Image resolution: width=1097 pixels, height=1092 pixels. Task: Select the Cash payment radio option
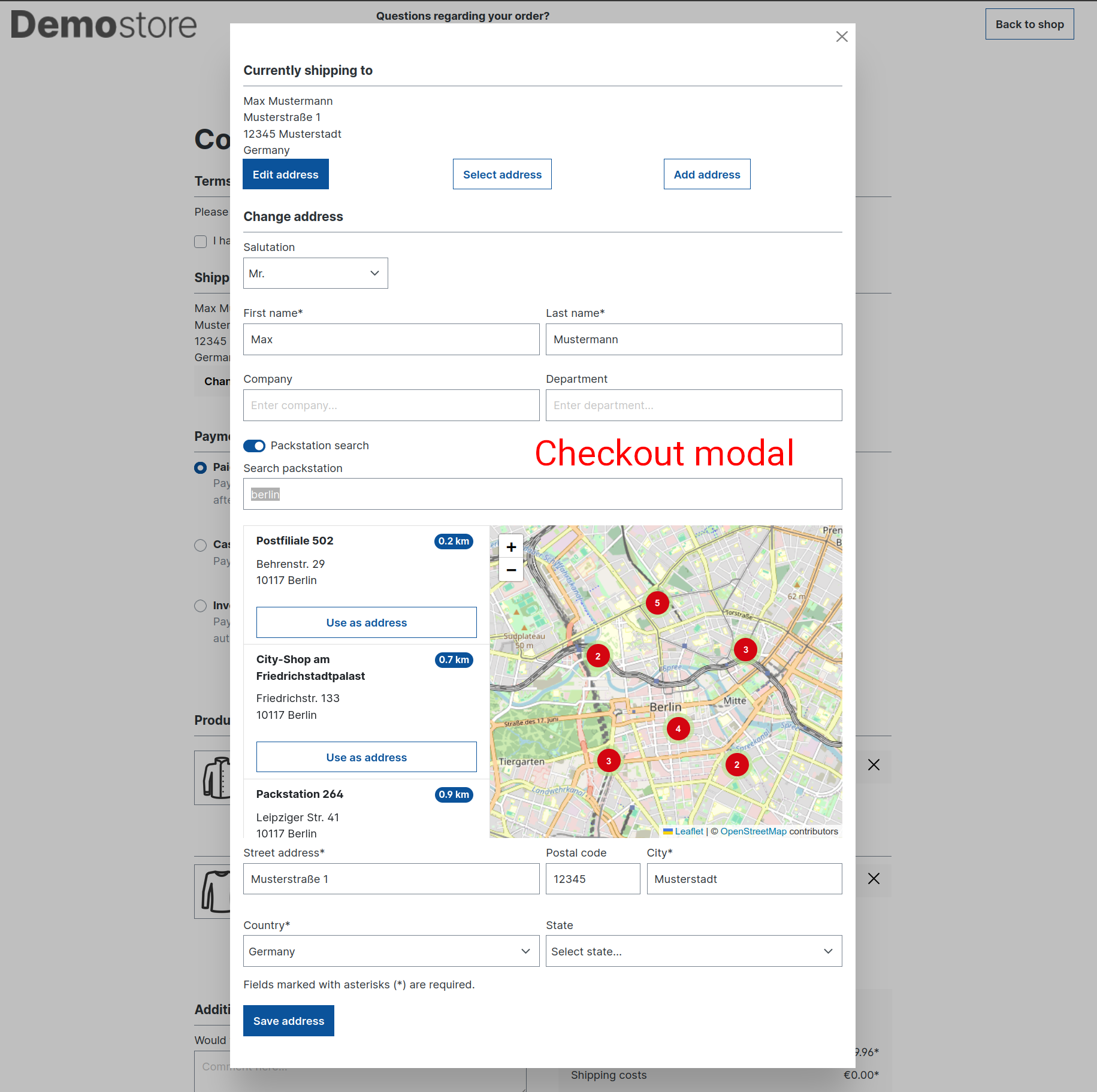coord(201,545)
